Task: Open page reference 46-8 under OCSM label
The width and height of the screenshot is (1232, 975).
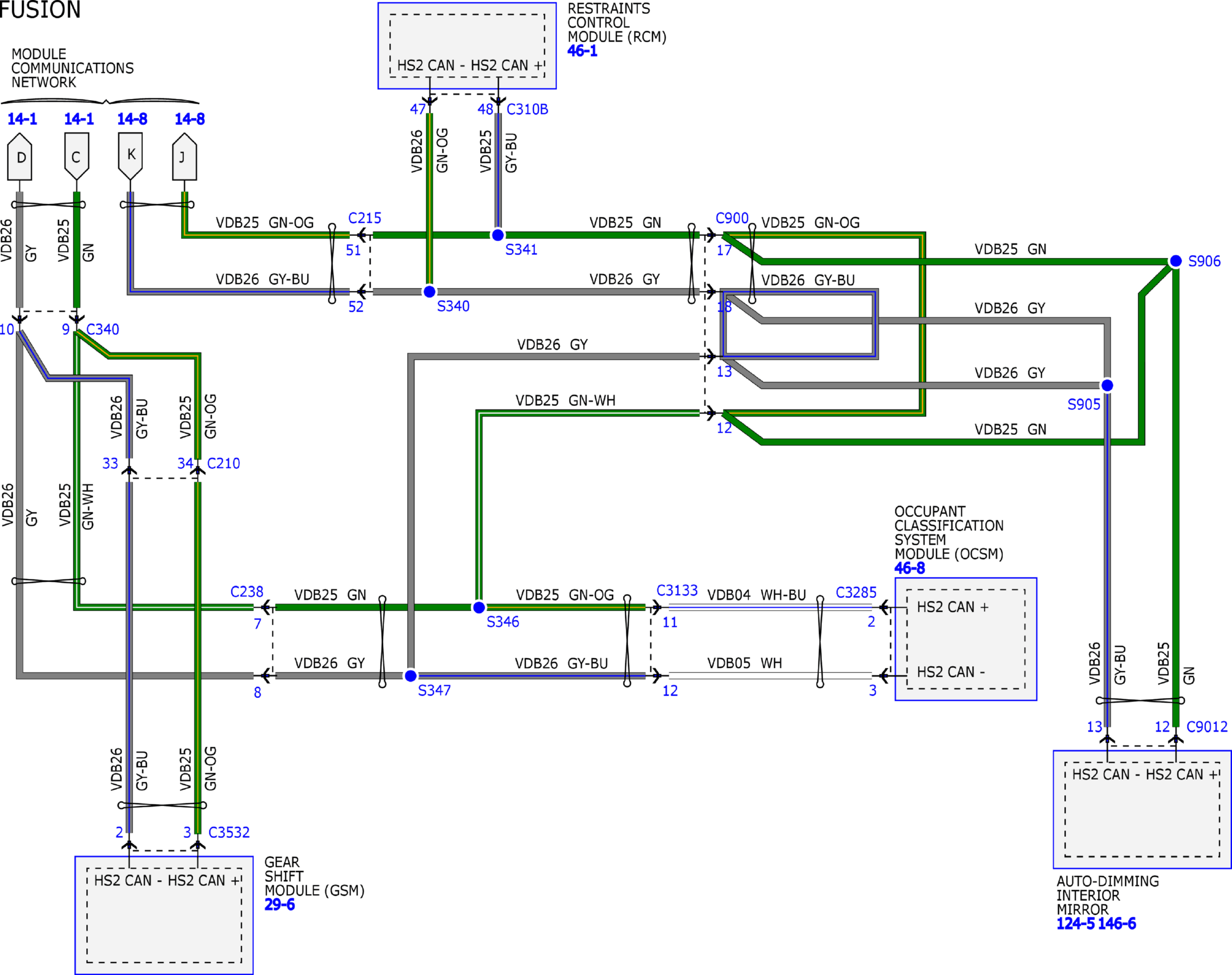Action: [x=910, y=568]
